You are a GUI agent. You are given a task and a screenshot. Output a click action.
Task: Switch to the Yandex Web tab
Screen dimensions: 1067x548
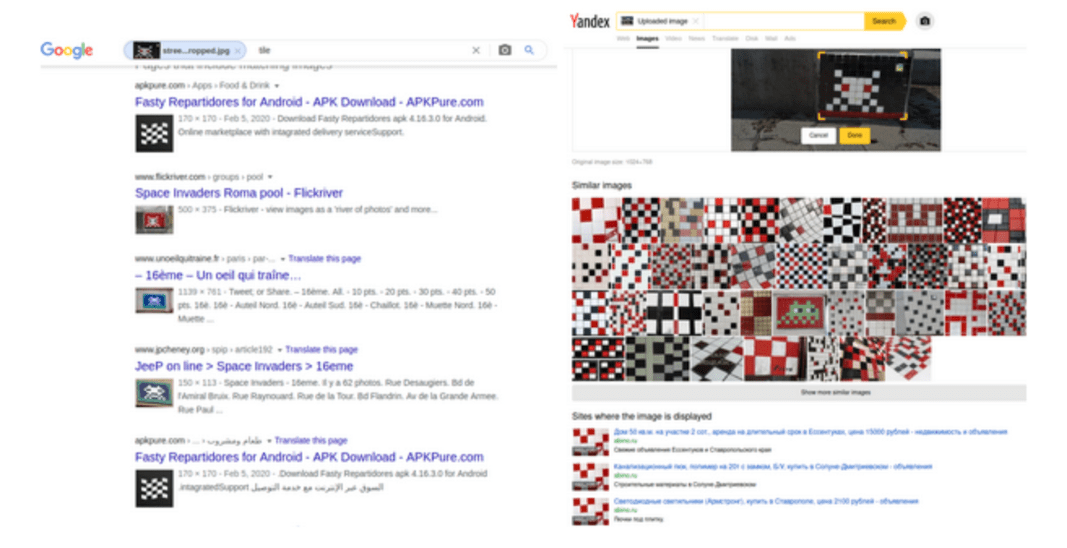(x=623, y=39)
